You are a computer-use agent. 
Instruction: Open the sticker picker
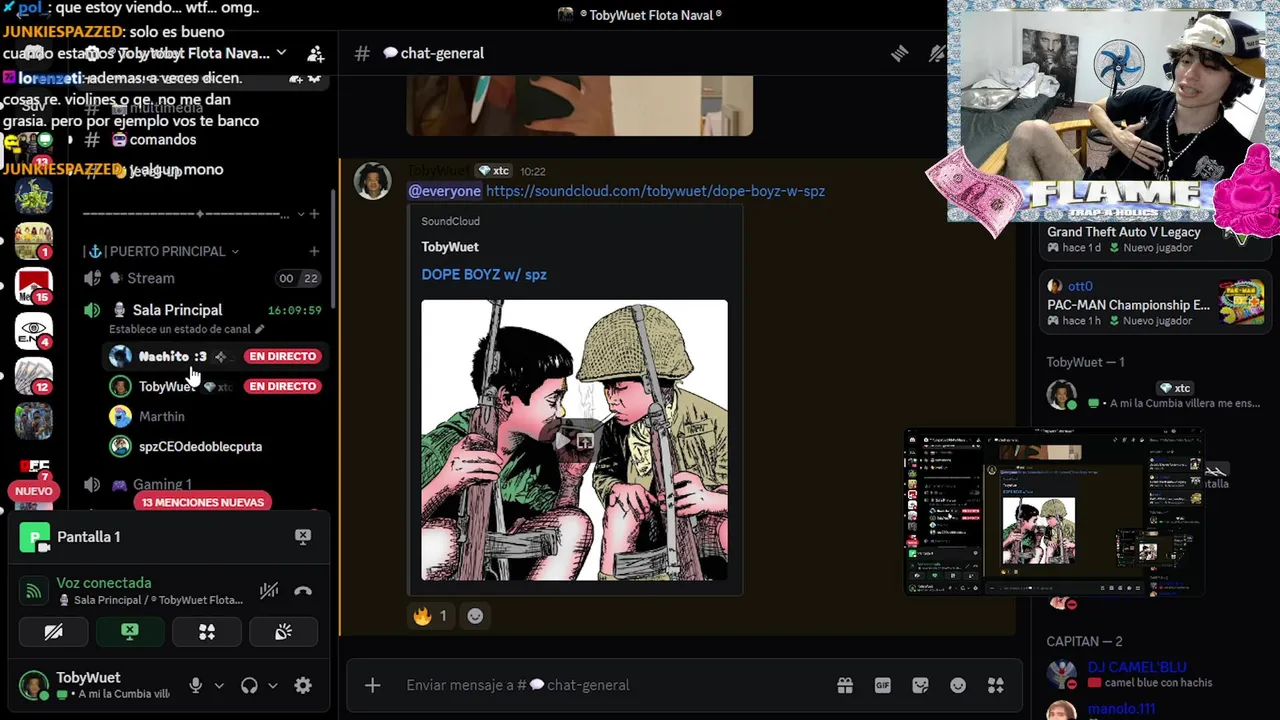(920, 685)
